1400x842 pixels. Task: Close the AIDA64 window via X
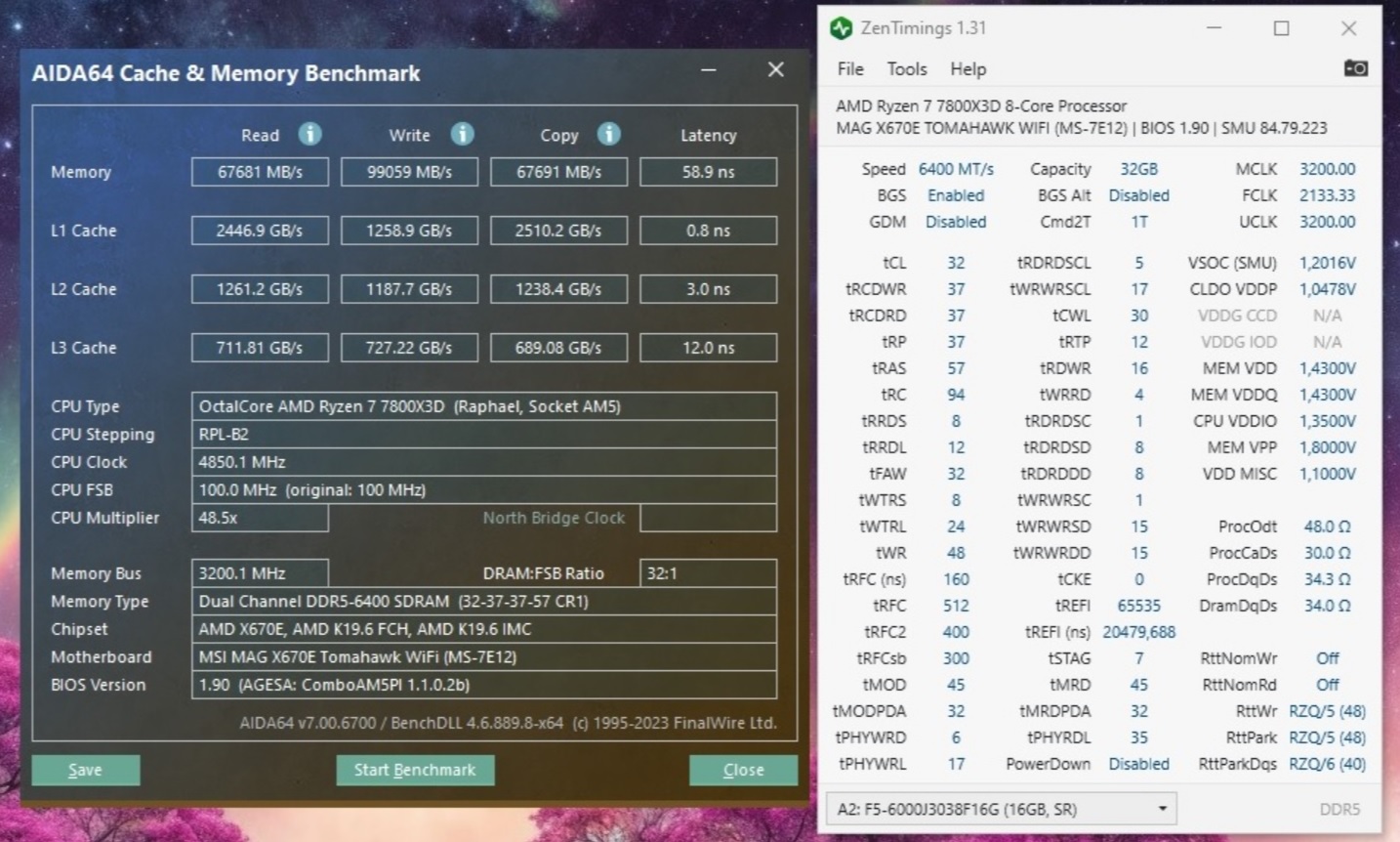coord(776,69)
